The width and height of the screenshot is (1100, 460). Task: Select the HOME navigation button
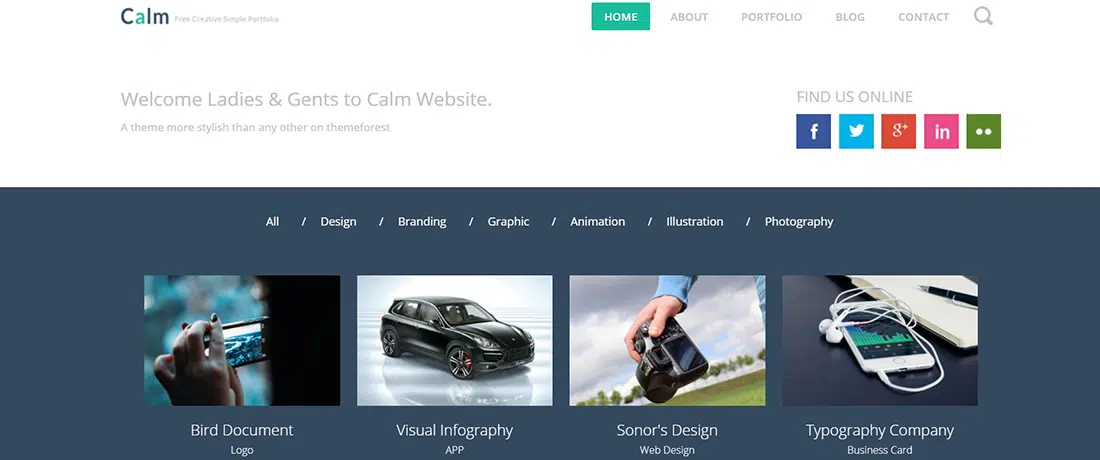tap(621, 17)
